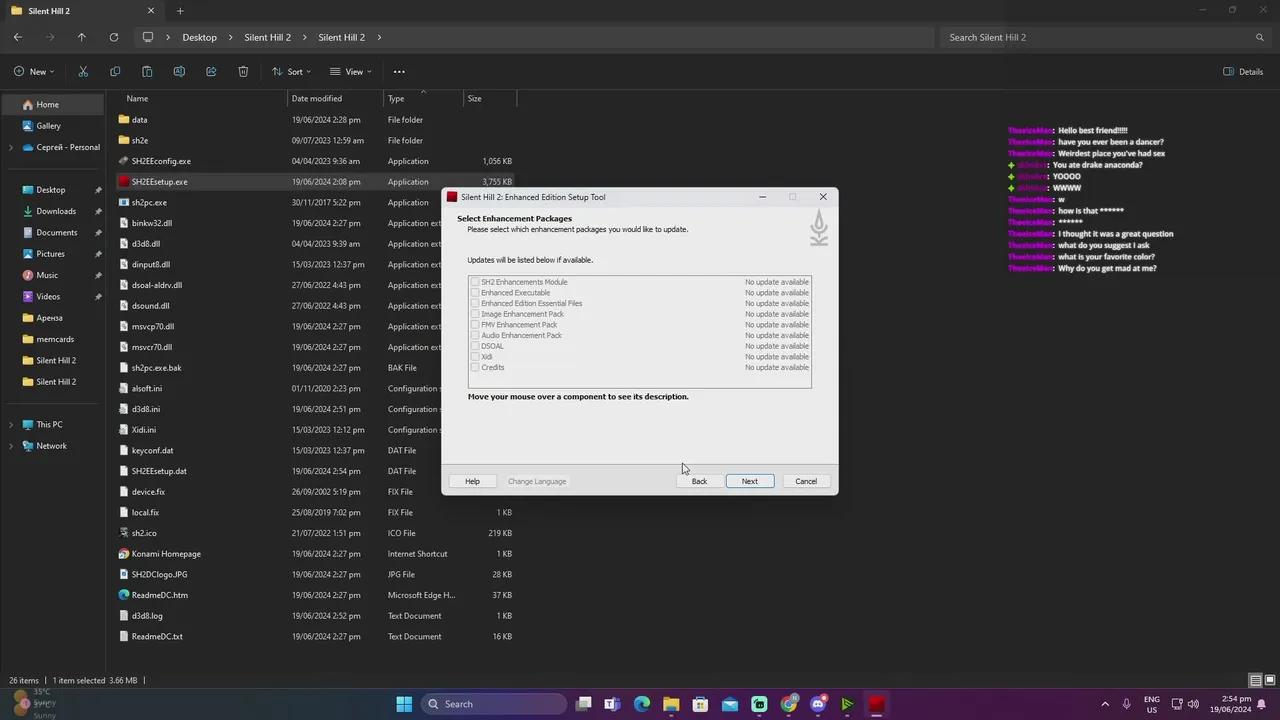Click the Next button in setup tool
This screenshot has height=720, width=1280.
[x=750, y=481]
